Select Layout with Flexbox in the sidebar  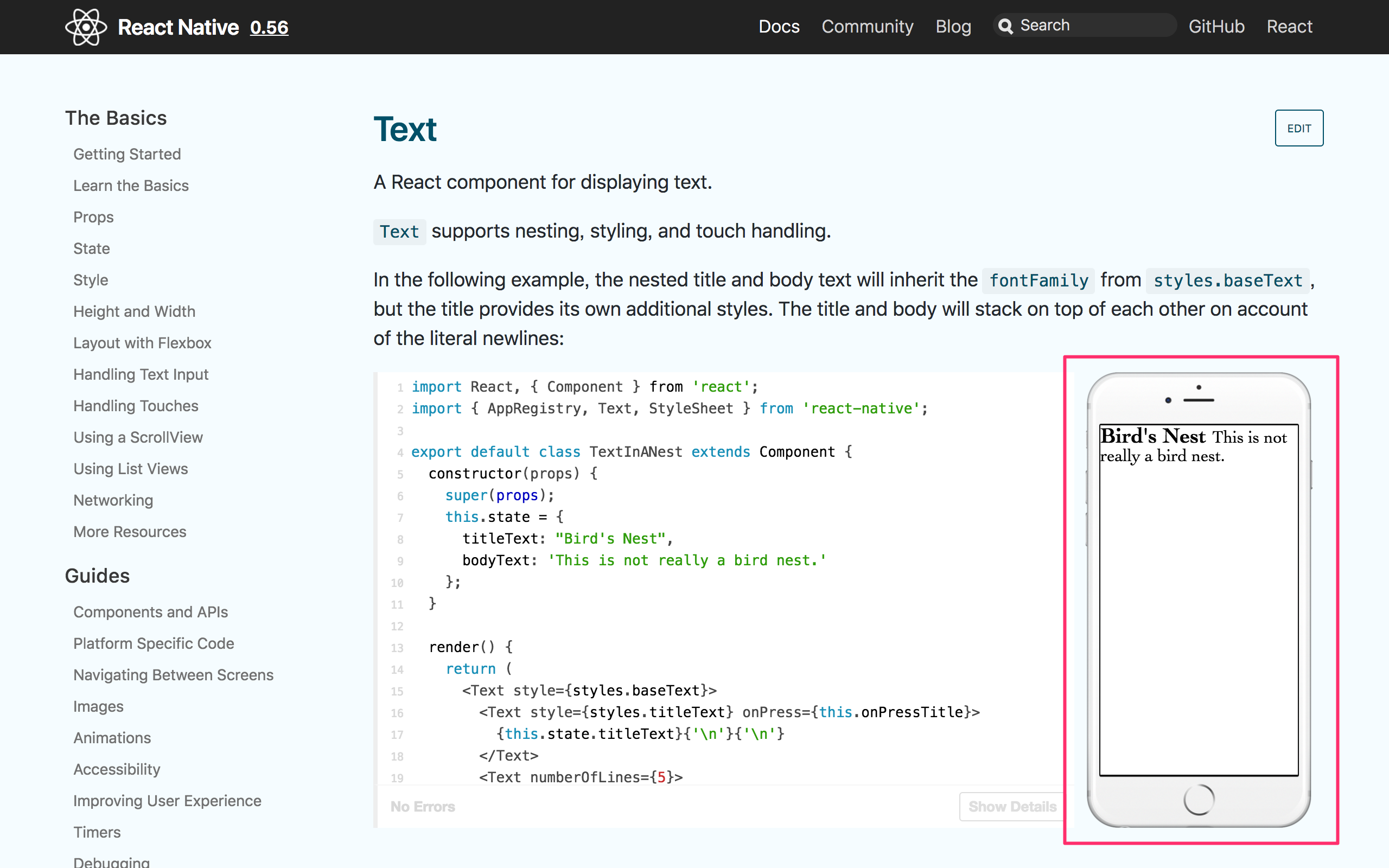[x=142, y=343]
